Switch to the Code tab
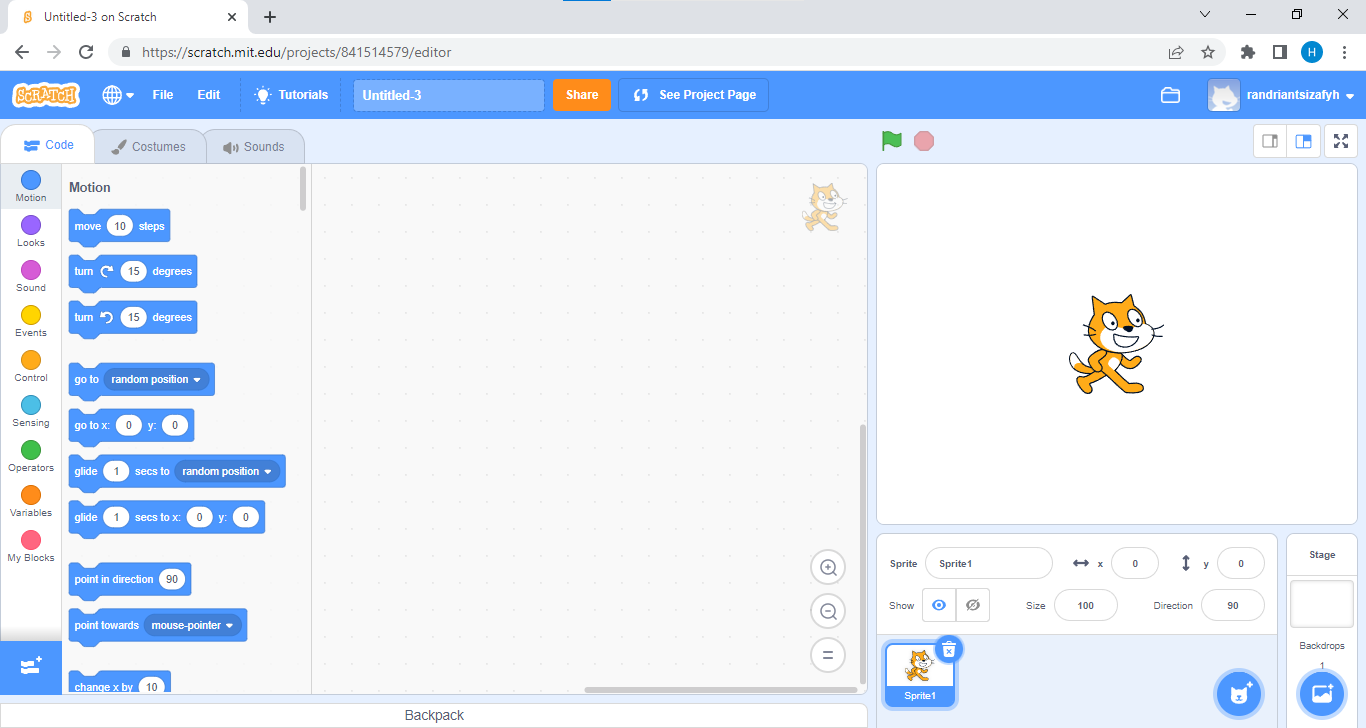Viewport: 1366px width, 728px height. 48,145
